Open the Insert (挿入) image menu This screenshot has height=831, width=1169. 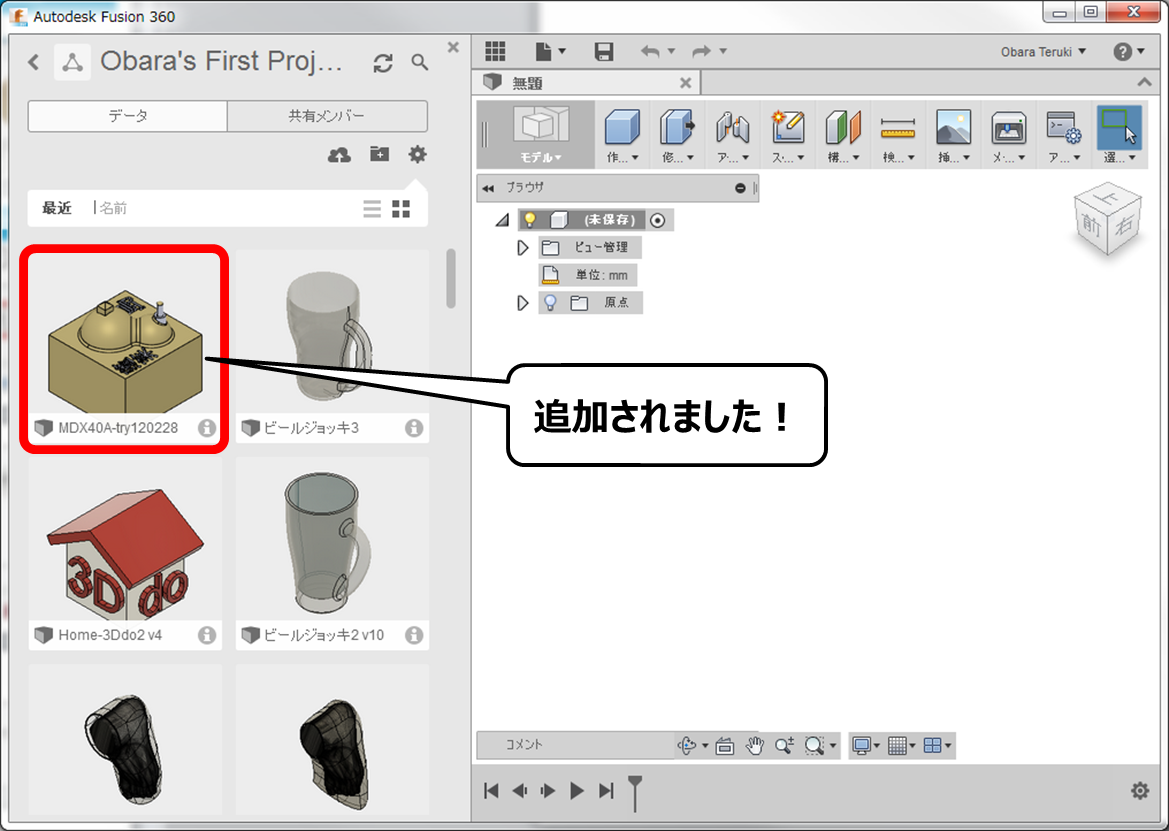point(954,135)
